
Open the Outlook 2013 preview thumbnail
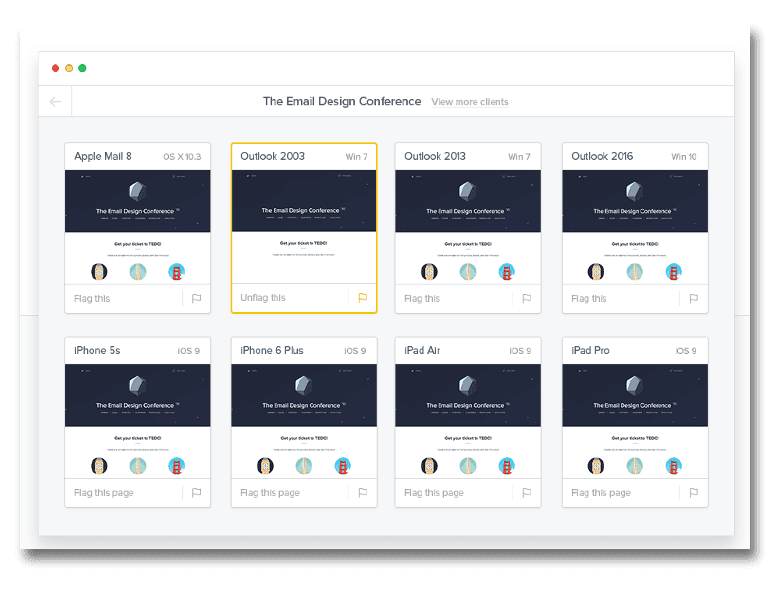point(467,226)
